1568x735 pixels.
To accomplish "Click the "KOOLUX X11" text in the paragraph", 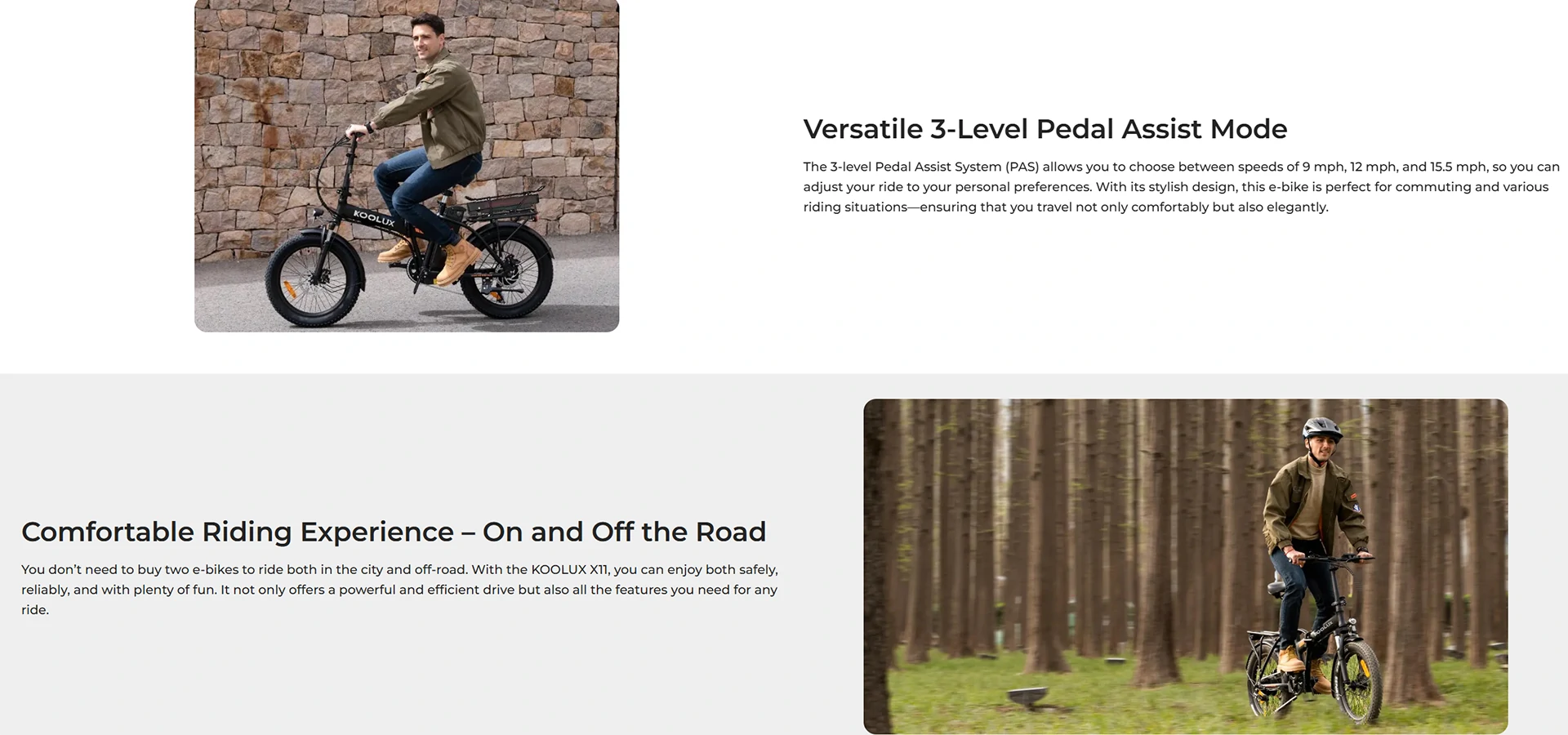I will [x=570, y=569].
